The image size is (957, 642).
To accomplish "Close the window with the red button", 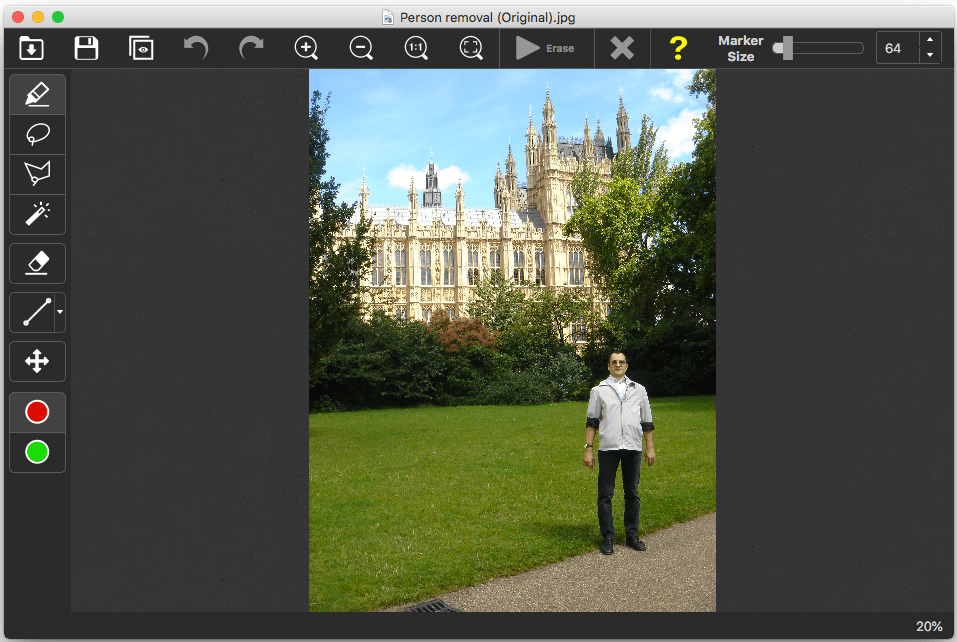I will (18, 17).
